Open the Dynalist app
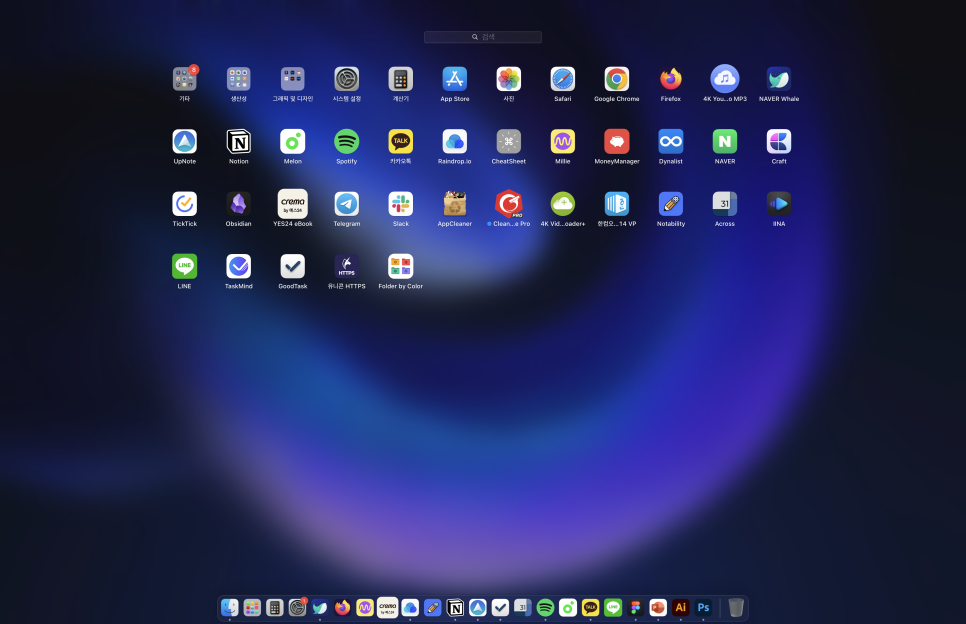Viewport: 966px width, 624px height. tap(671, 142)
